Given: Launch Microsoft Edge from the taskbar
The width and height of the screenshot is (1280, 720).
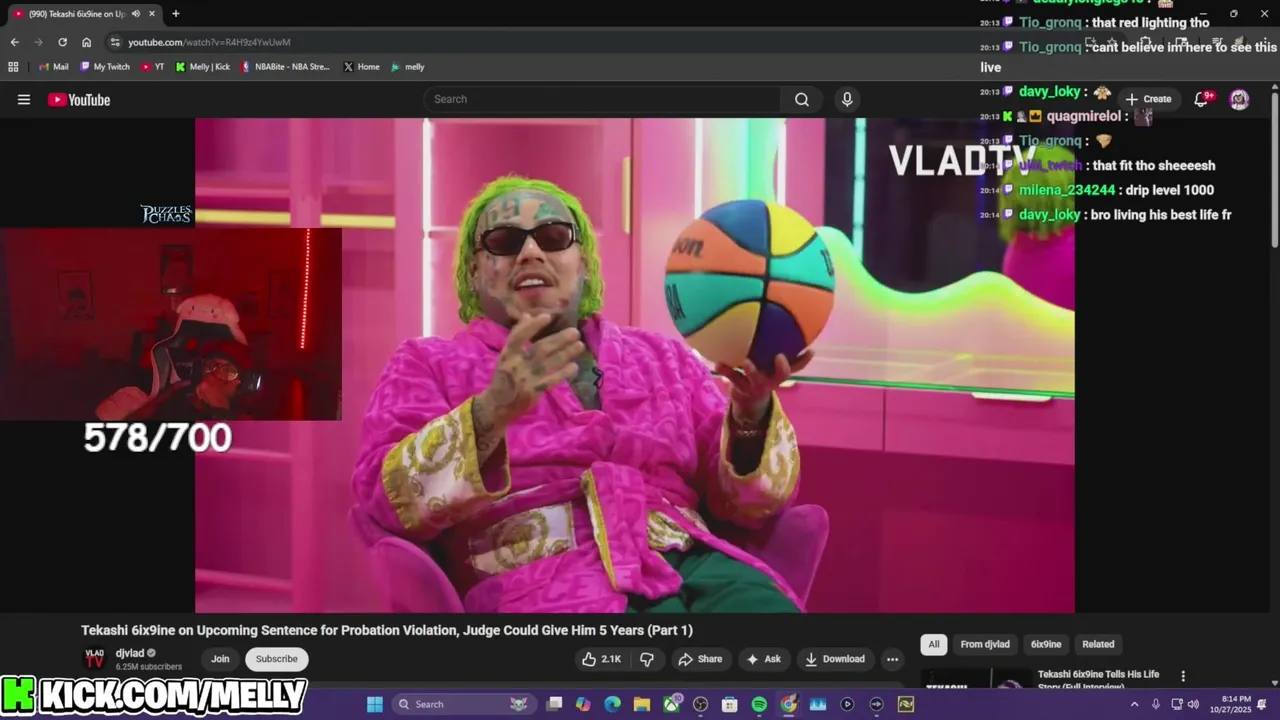Looking at the screenshot, I should click(x=613, y=704).
